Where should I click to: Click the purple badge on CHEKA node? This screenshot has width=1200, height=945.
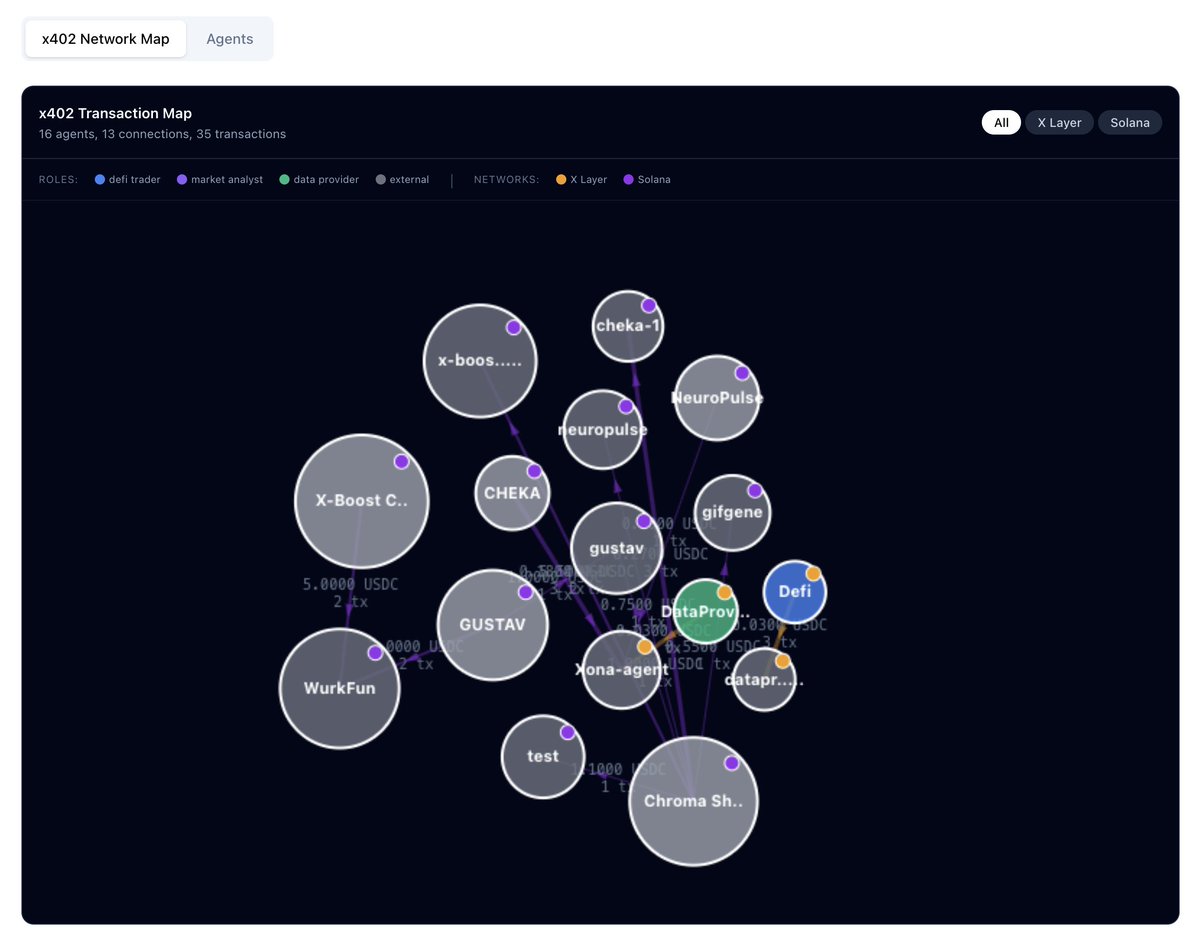click(x=534, y=471)
